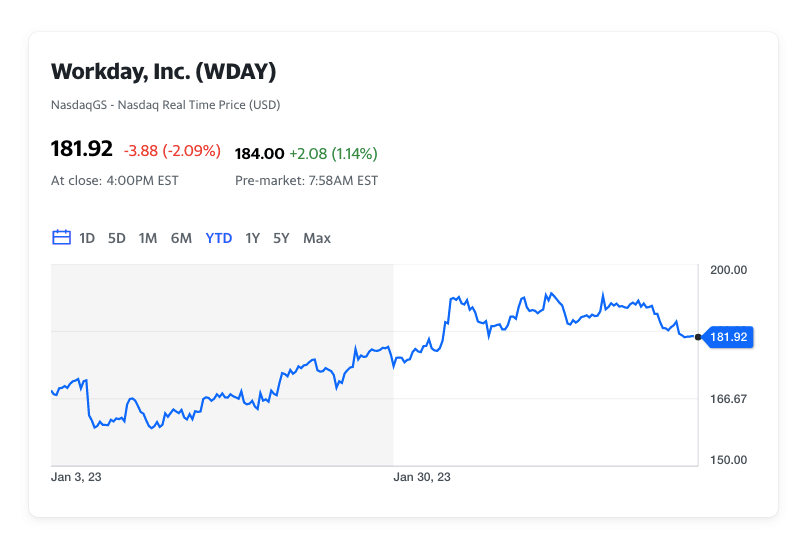807x550 pixels.
Task: Click the 166.67 y-axis label
Action: coord(729,399)
